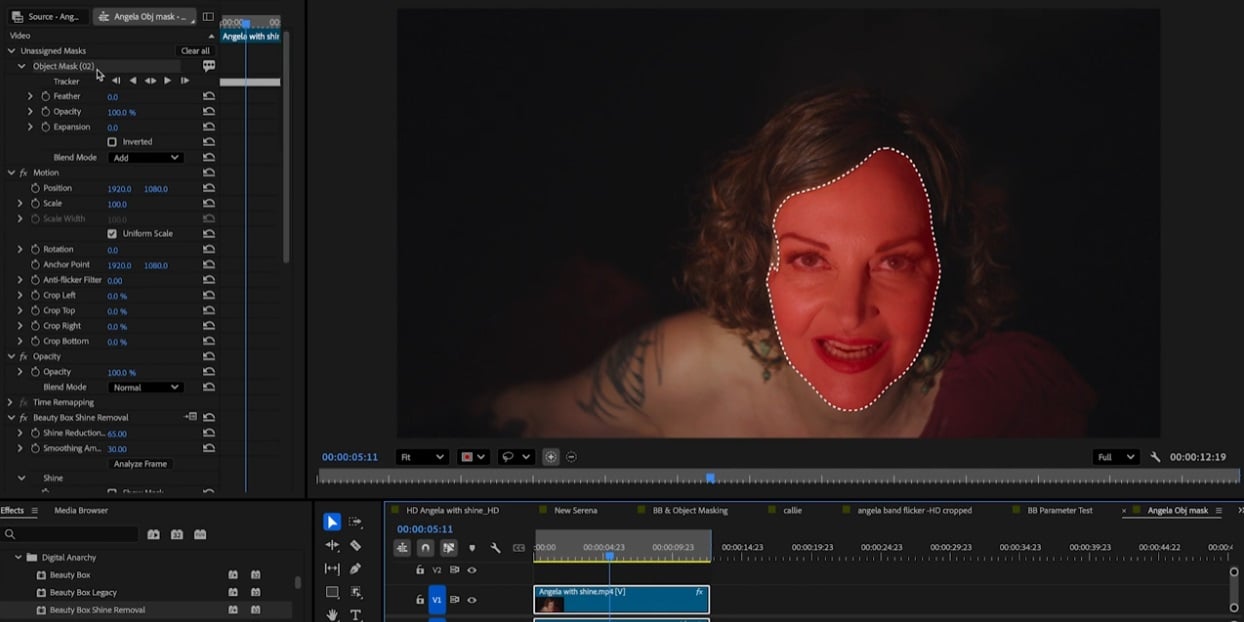Image resolution: width=1244 pixels, height=622 pixels.
Task: Toggle timeline snapping magnet icon
Action: [x=425, y=548]
